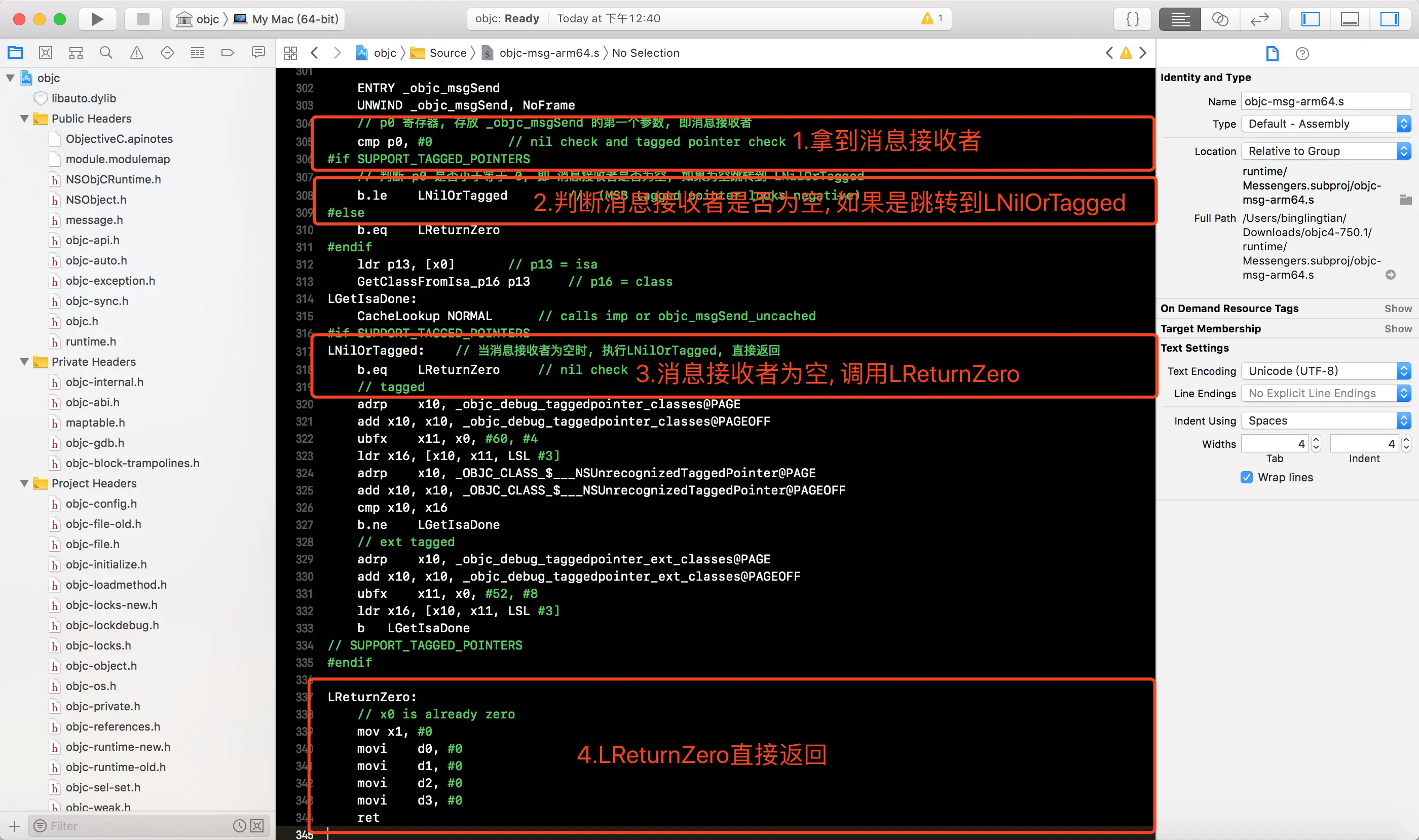Open the Issue navigator warning icon
This screenshot has height=840, width=1419.
[136, 53]
